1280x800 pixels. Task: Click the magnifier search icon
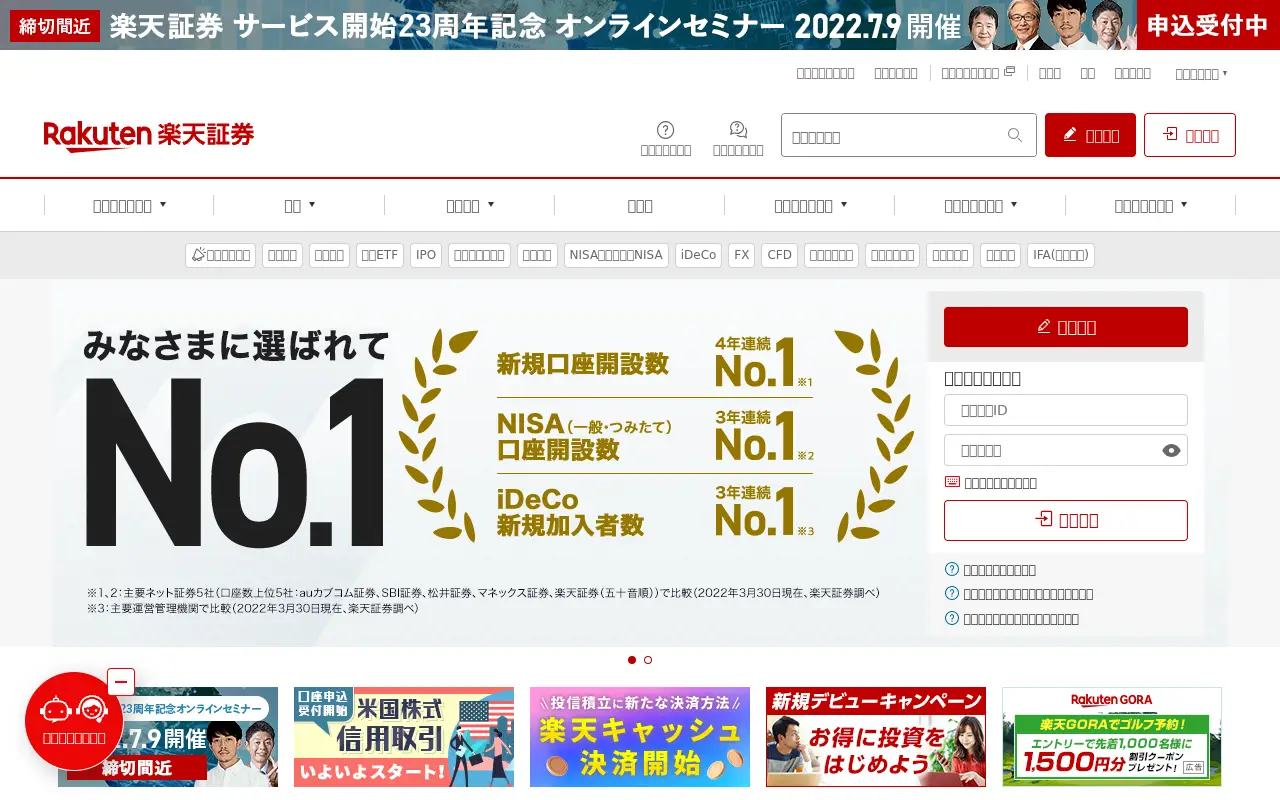(x=1015, y=136)
